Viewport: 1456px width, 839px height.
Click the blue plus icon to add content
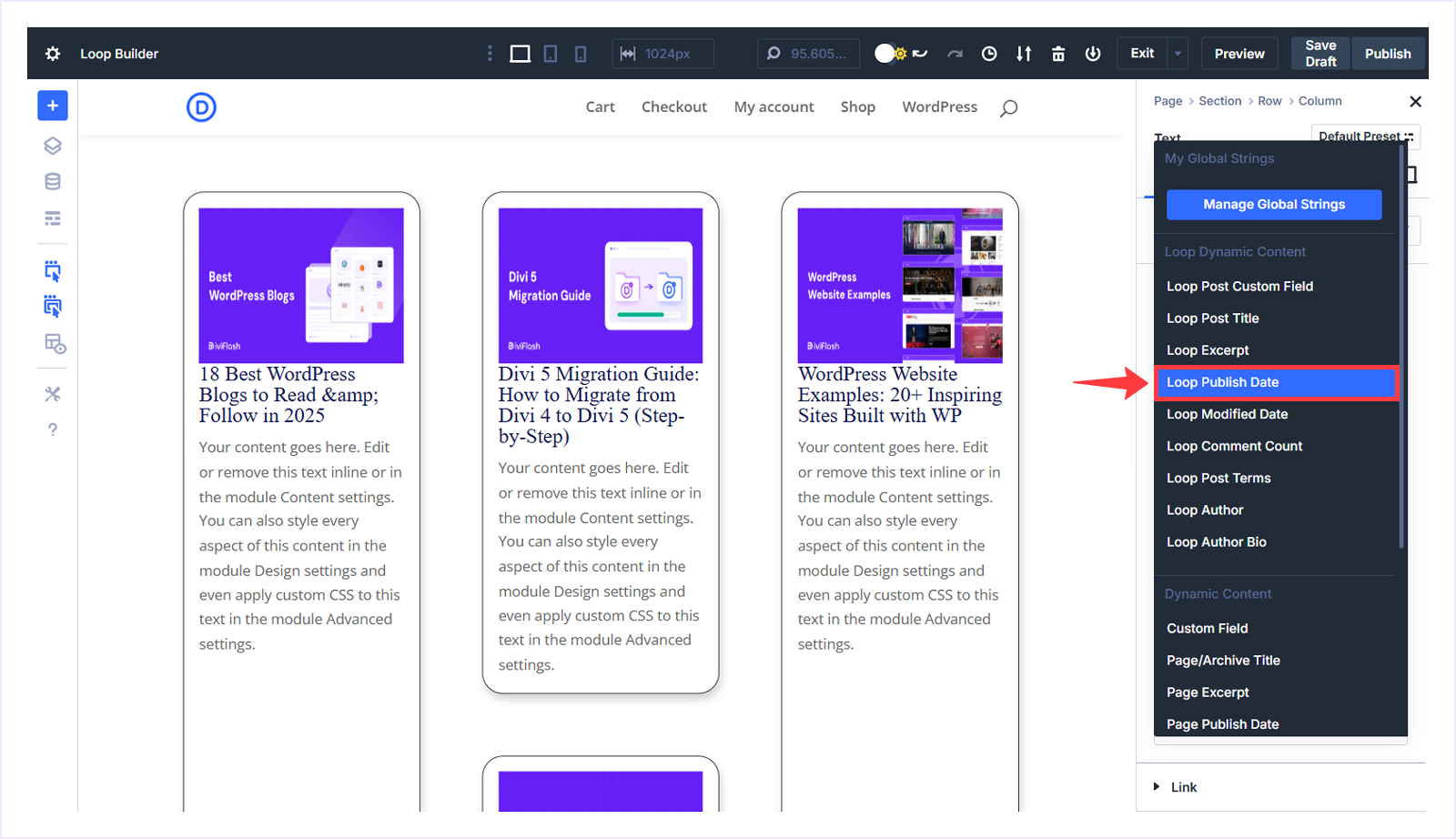point(52,106)
